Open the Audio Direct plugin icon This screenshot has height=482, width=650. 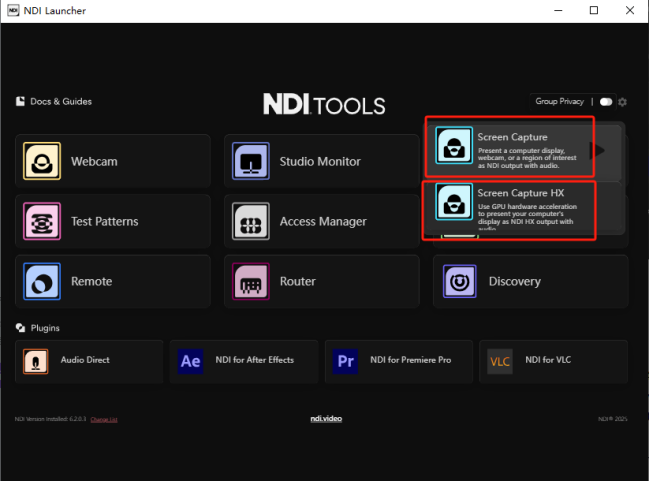(x=36, y=361)
